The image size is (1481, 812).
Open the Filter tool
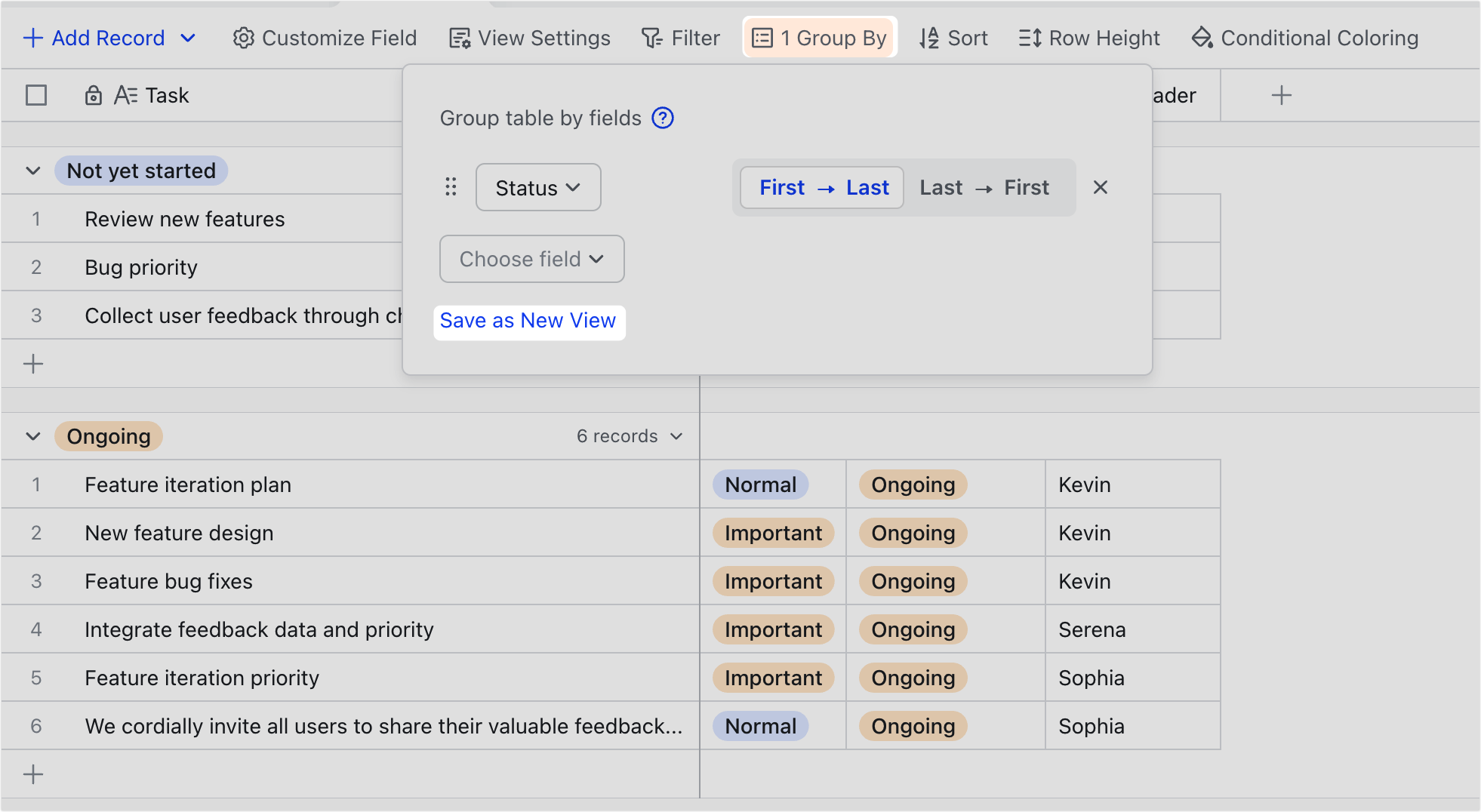coord(680,38)
